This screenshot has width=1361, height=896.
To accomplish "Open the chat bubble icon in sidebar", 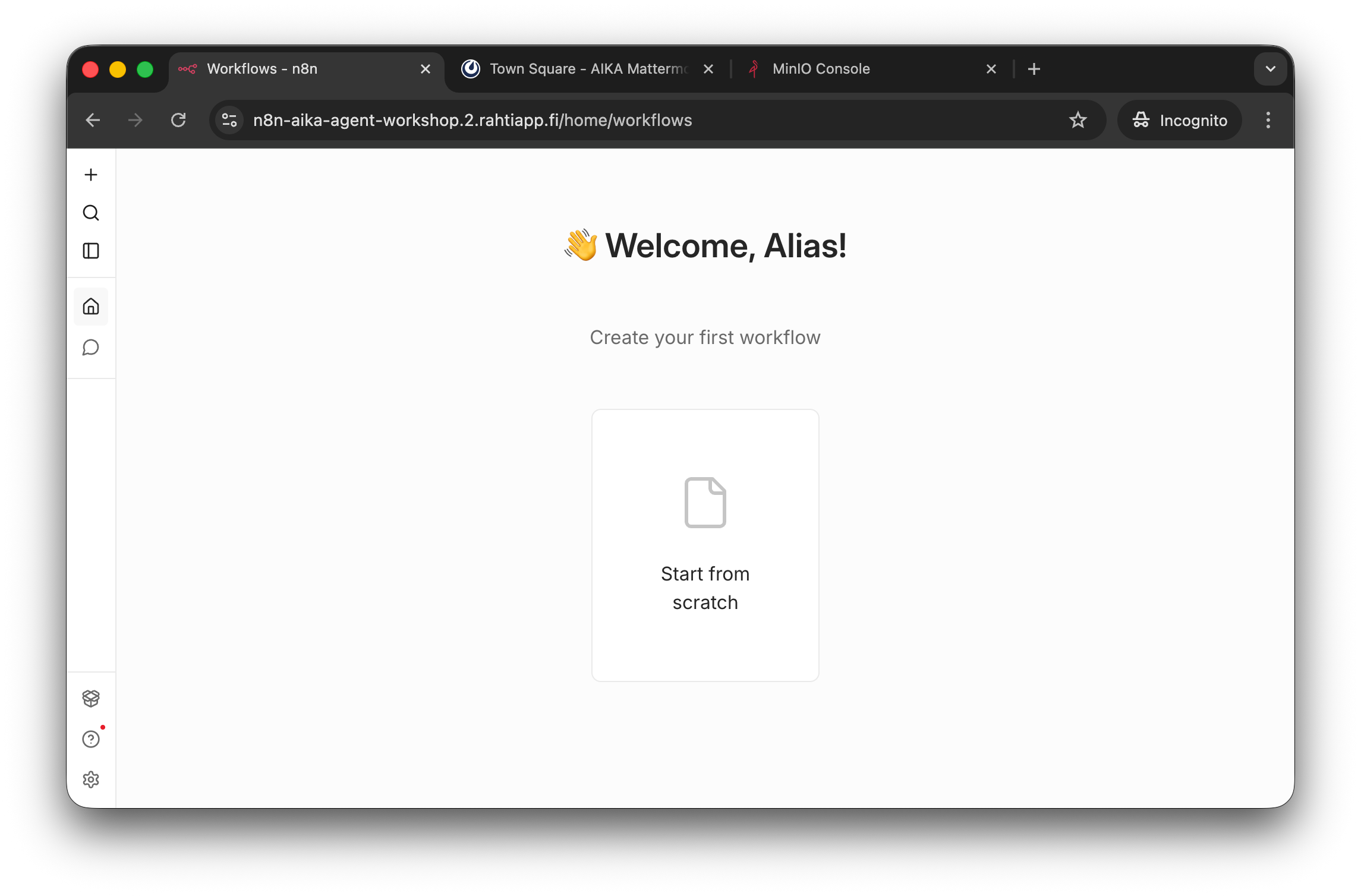I will coord(91,348).
